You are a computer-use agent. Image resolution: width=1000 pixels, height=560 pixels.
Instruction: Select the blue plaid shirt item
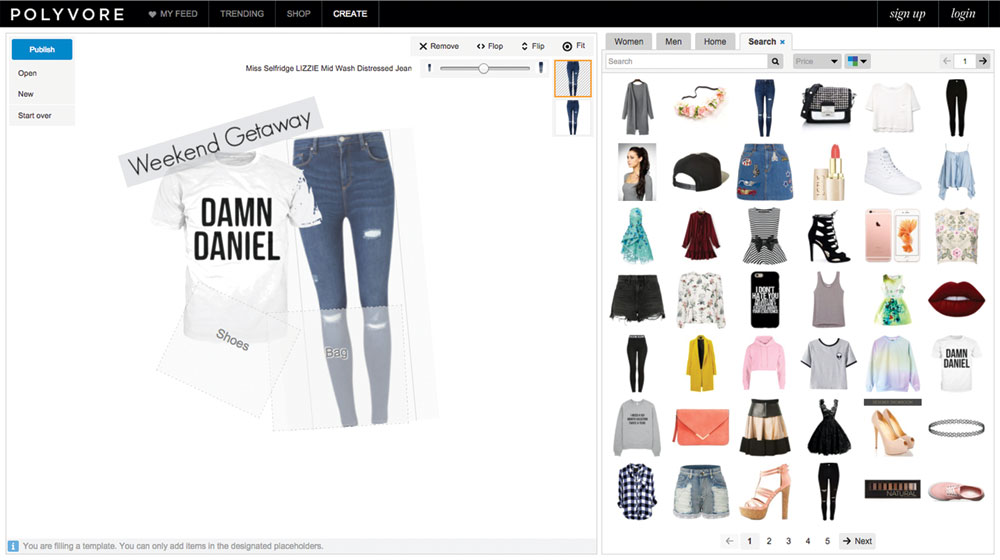pyautogui.click(x=636, y=491)
